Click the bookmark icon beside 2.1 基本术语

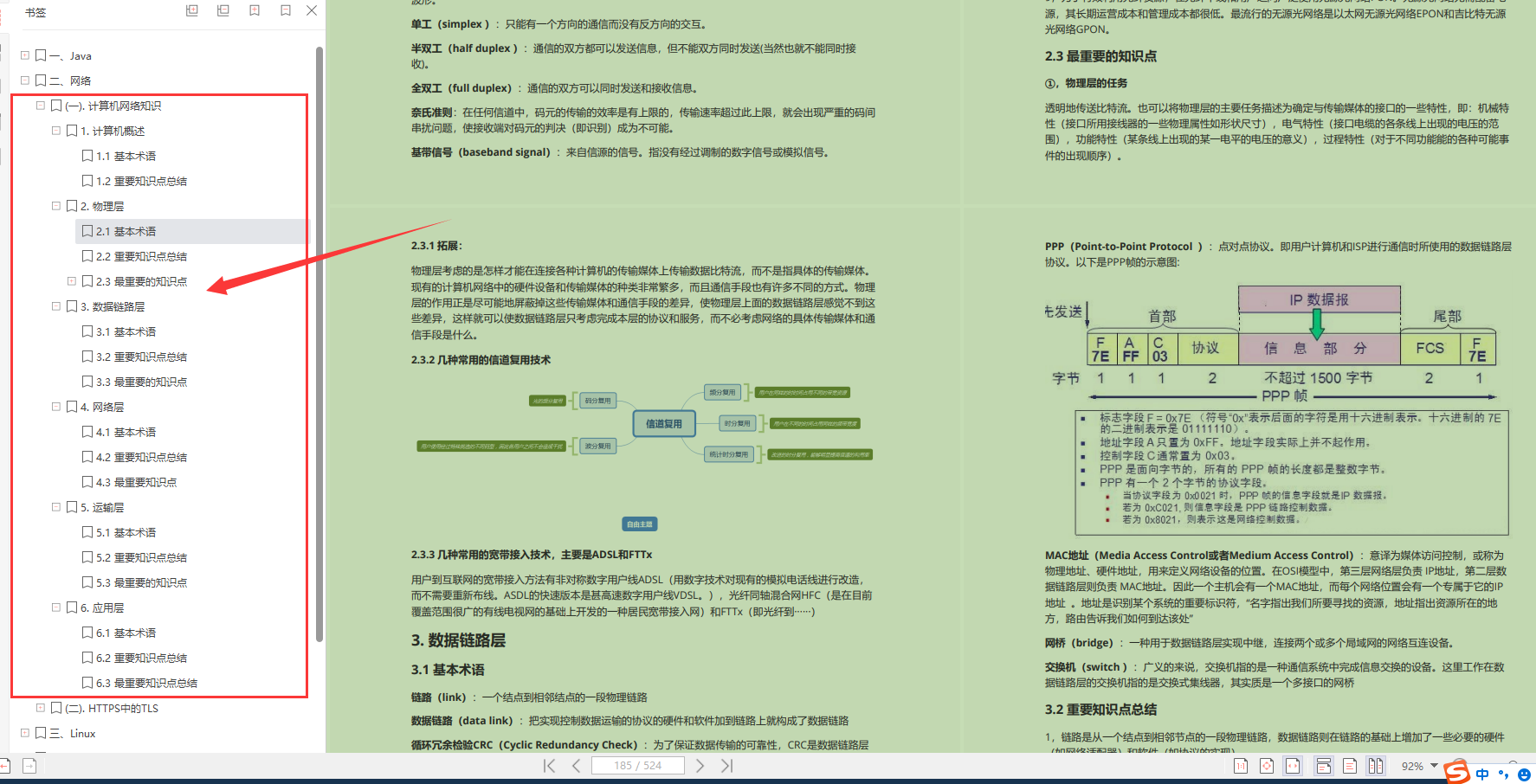pos(87,231)
